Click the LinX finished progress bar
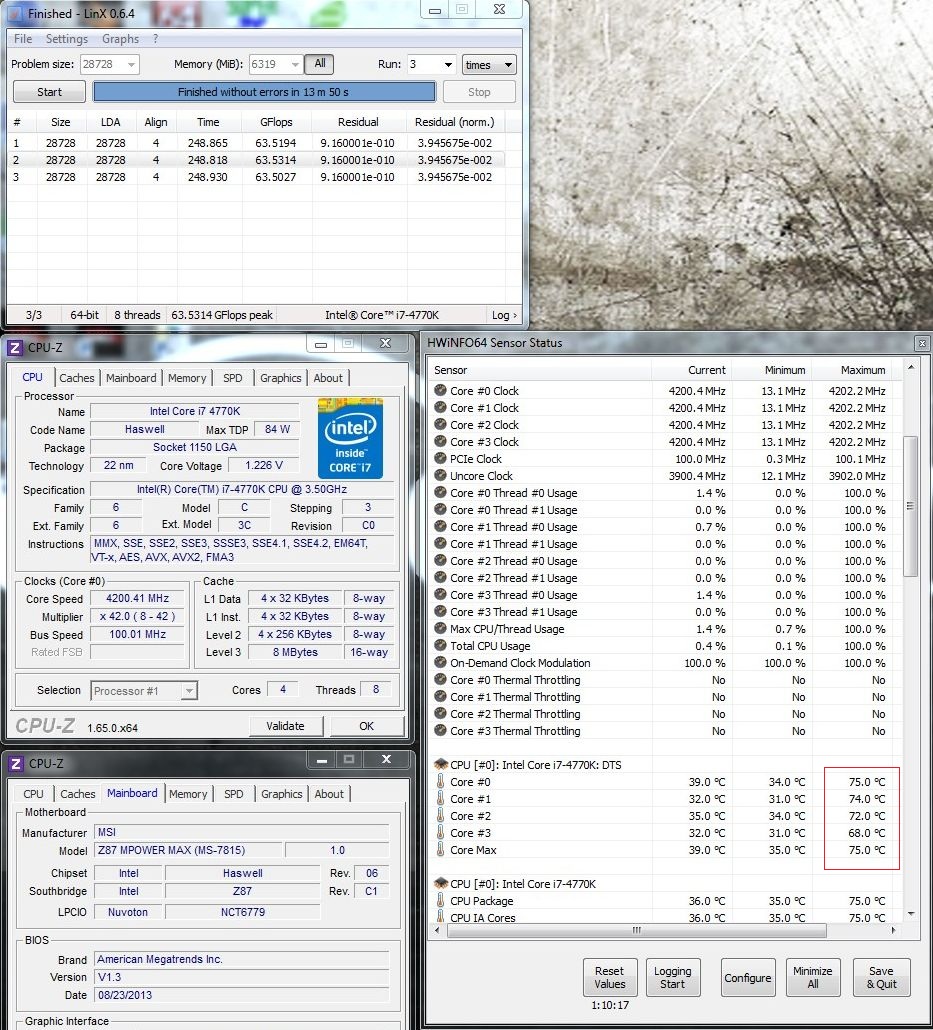 click(264, 92)
